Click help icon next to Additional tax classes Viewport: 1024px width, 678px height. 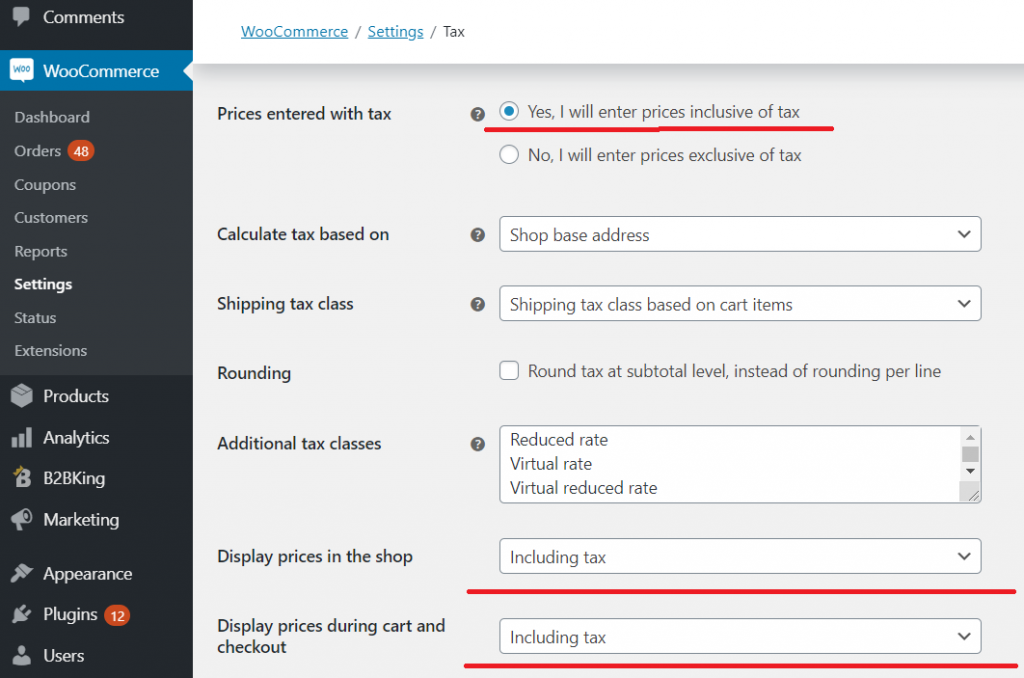477,444
